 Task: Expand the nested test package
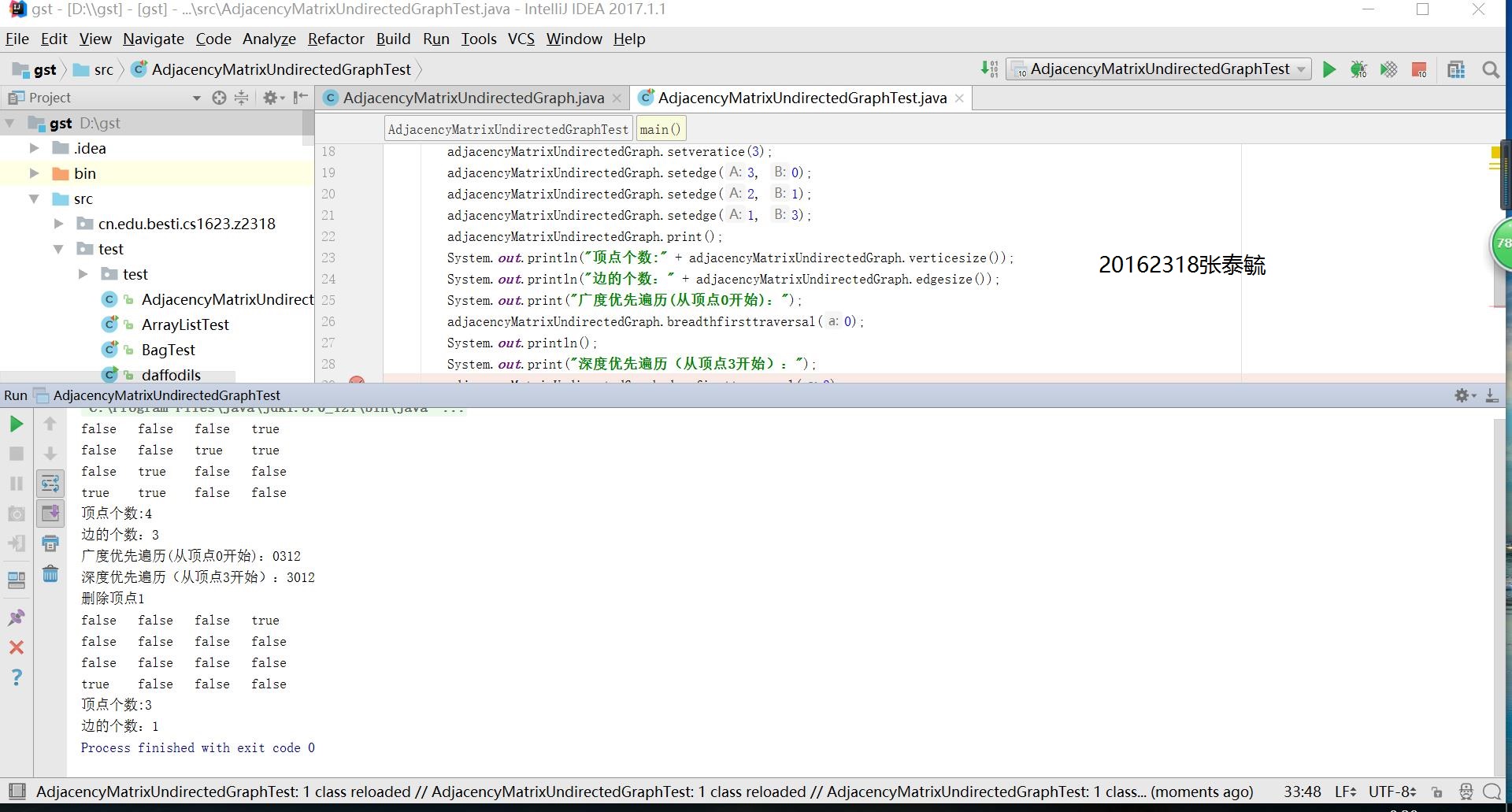click(83, 274)
